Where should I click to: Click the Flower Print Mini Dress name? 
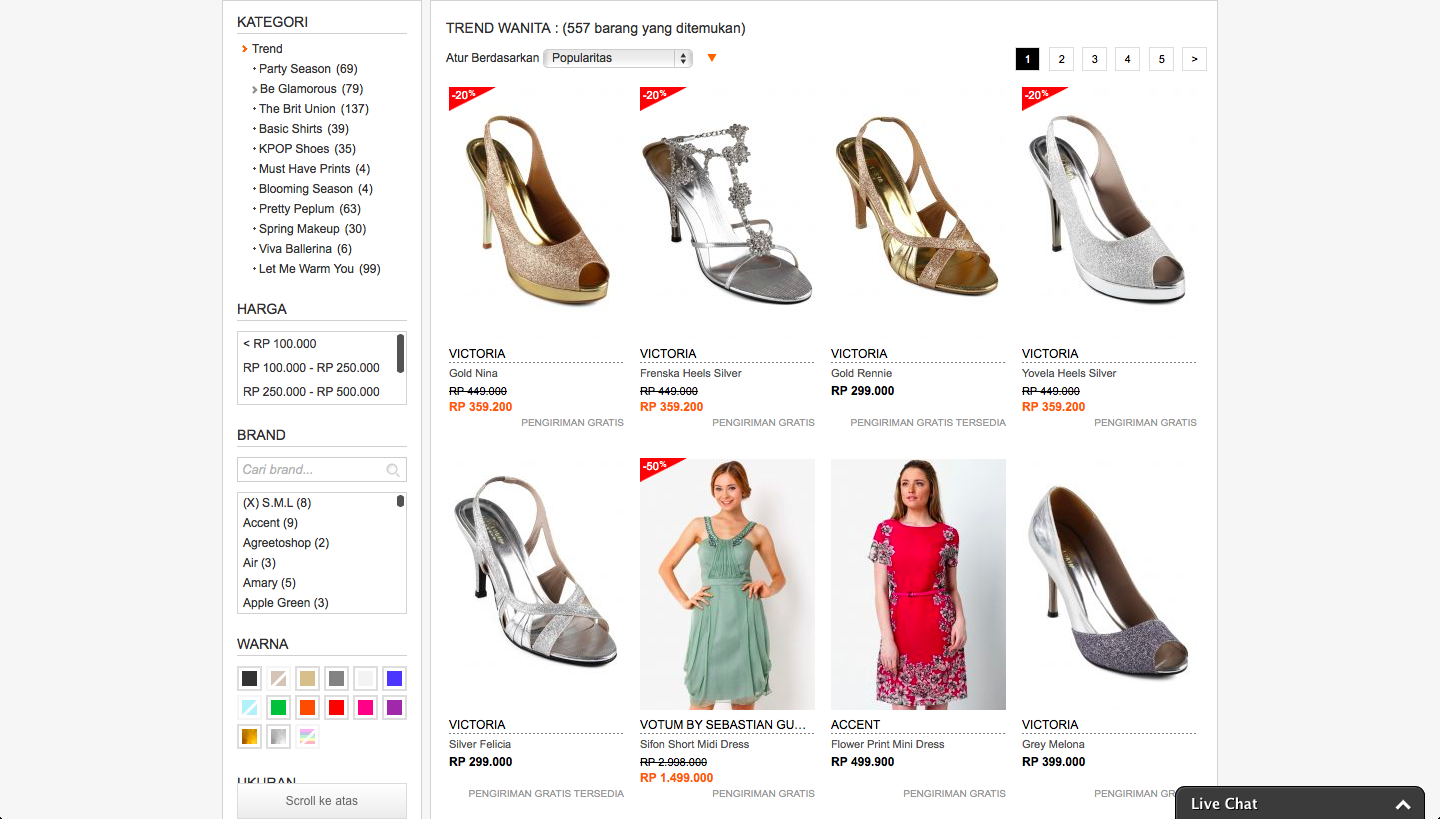pyautogui.click(x=888, y=745)
